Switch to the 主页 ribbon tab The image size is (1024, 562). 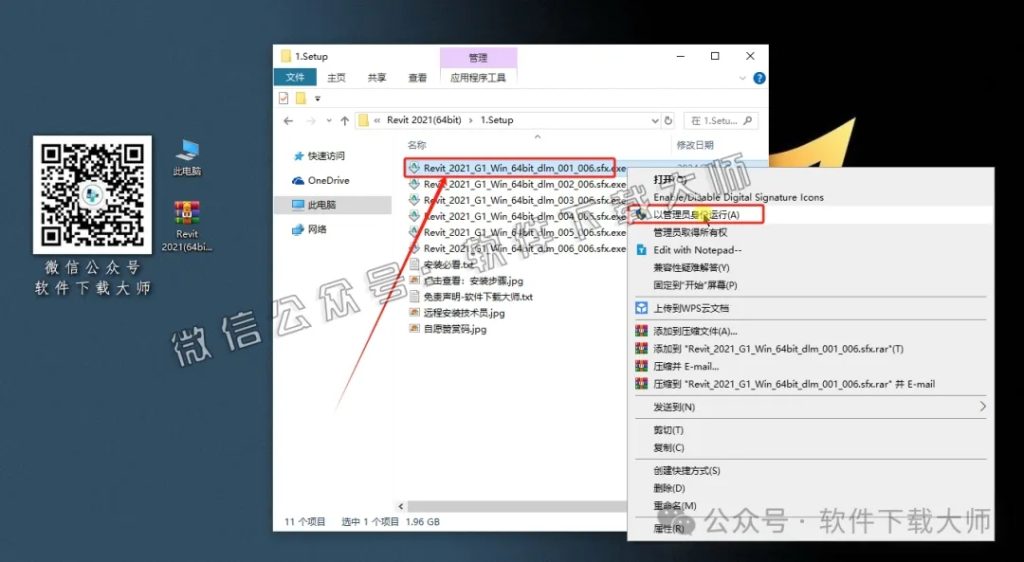coord(336,78)
